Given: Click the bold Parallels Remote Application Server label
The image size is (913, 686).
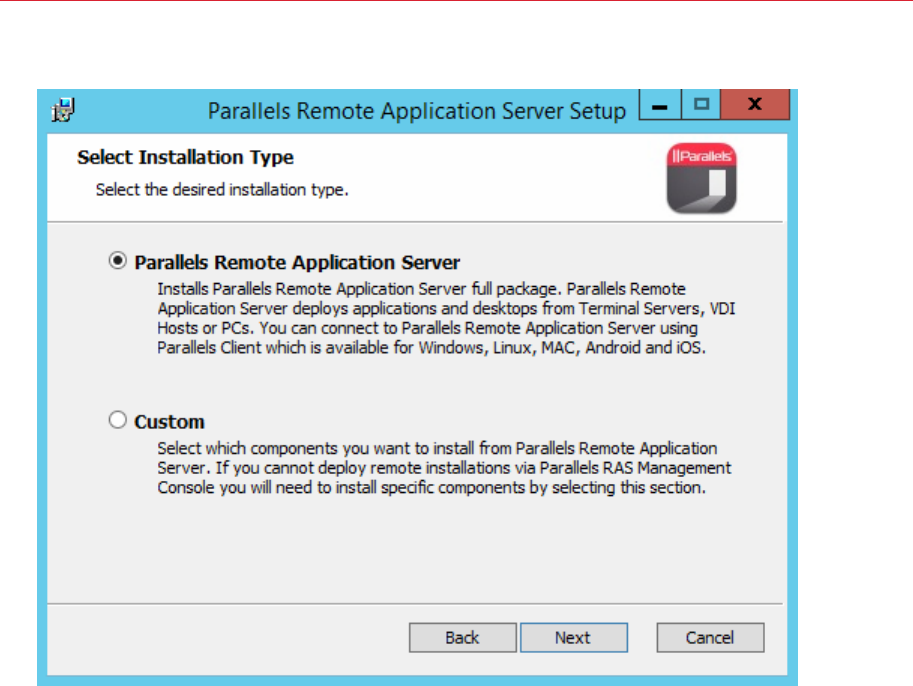Looking at the screenshot, I should tap(297, 263).
